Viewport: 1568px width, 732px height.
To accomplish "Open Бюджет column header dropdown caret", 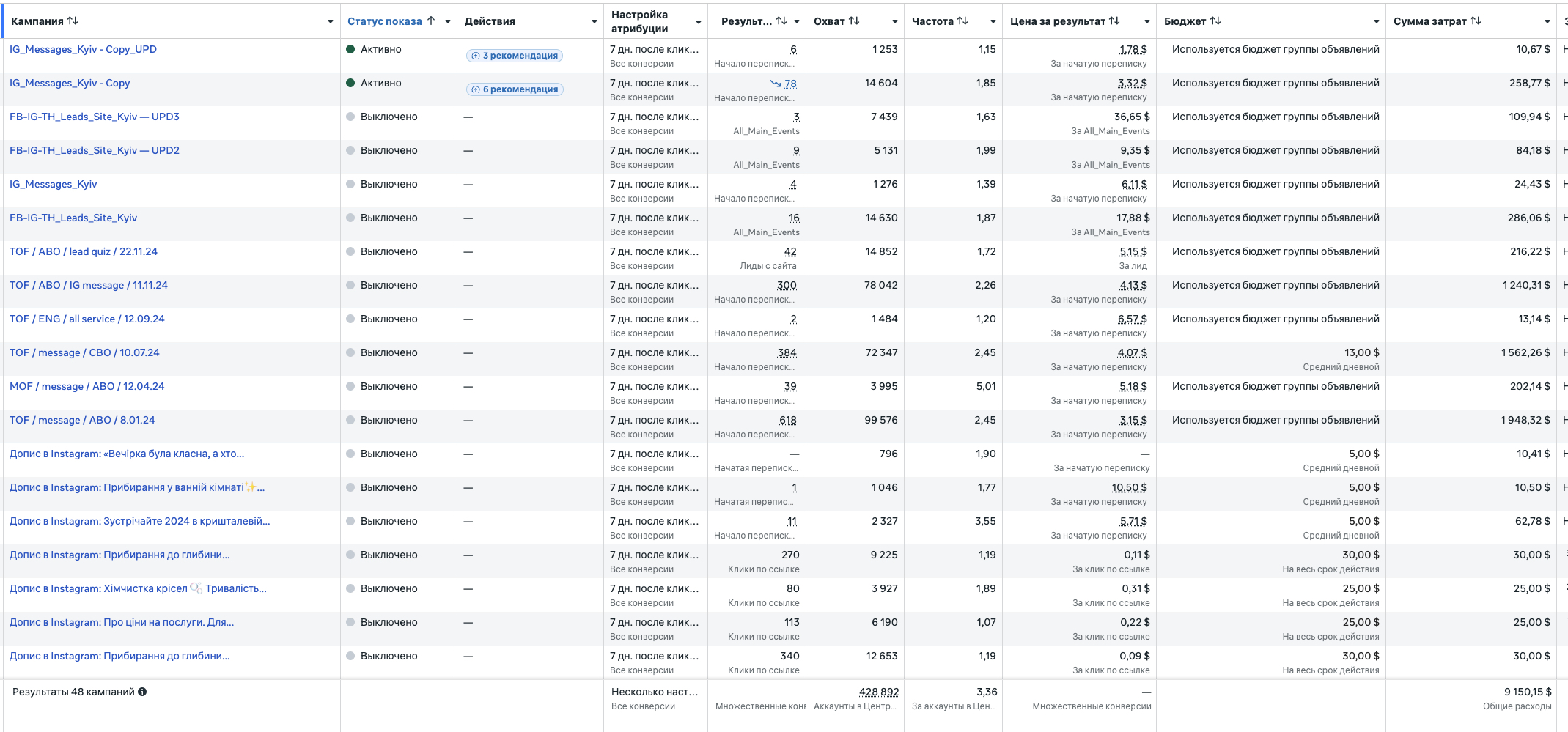I will point(1377,22).
